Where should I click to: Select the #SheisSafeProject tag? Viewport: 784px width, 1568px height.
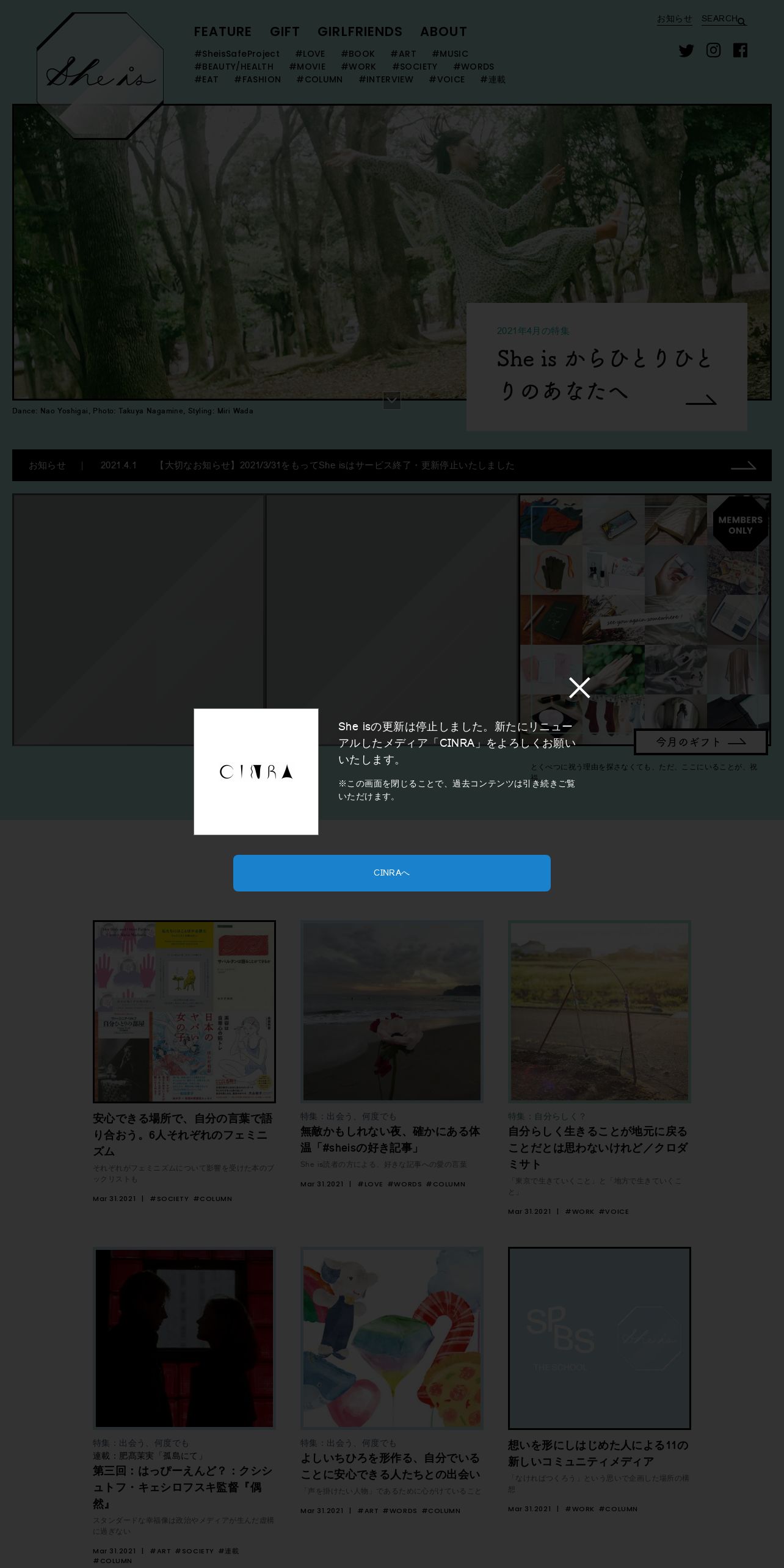pyautogui.click(x=237, y=54)
